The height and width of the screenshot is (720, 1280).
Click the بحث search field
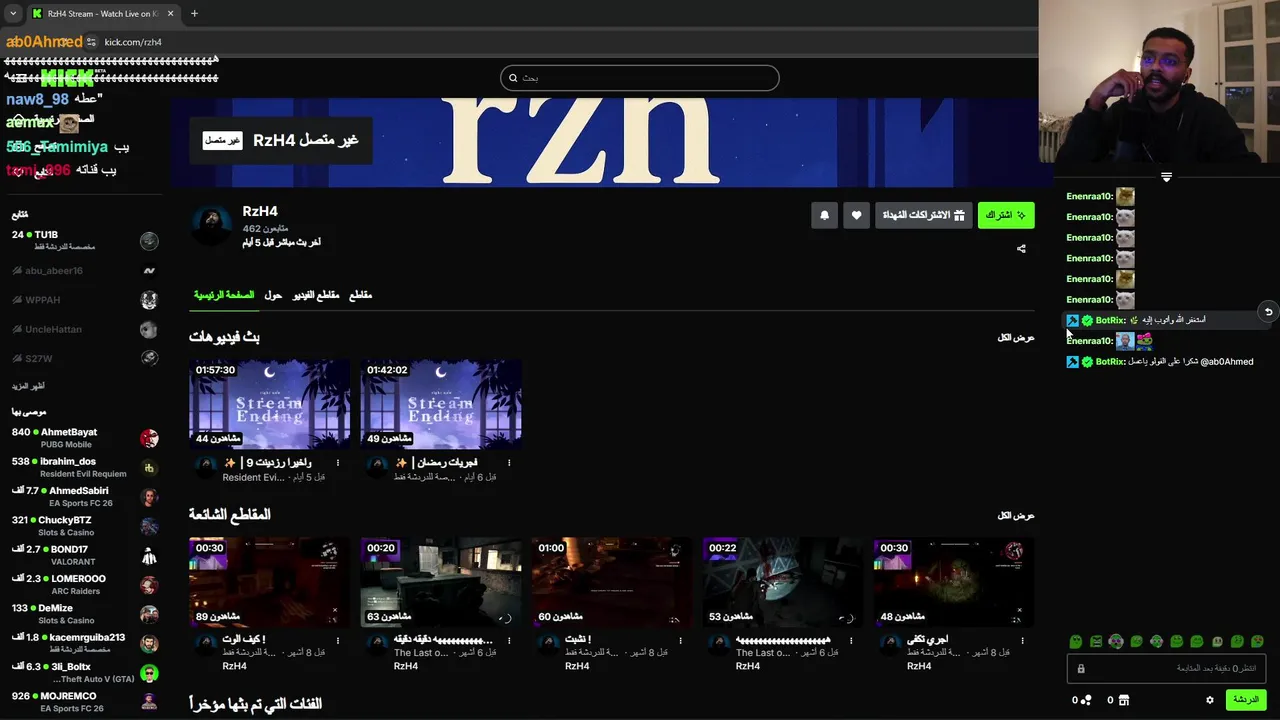point(639,78)
